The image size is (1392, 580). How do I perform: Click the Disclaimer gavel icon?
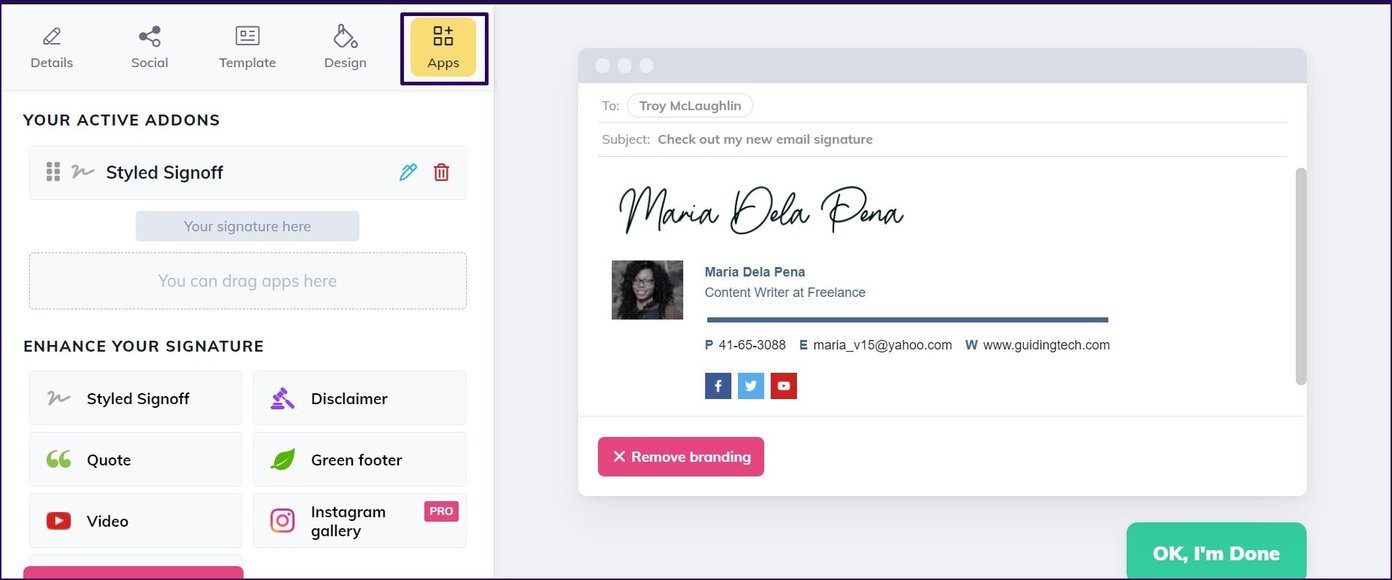click(x=283, y=398)
